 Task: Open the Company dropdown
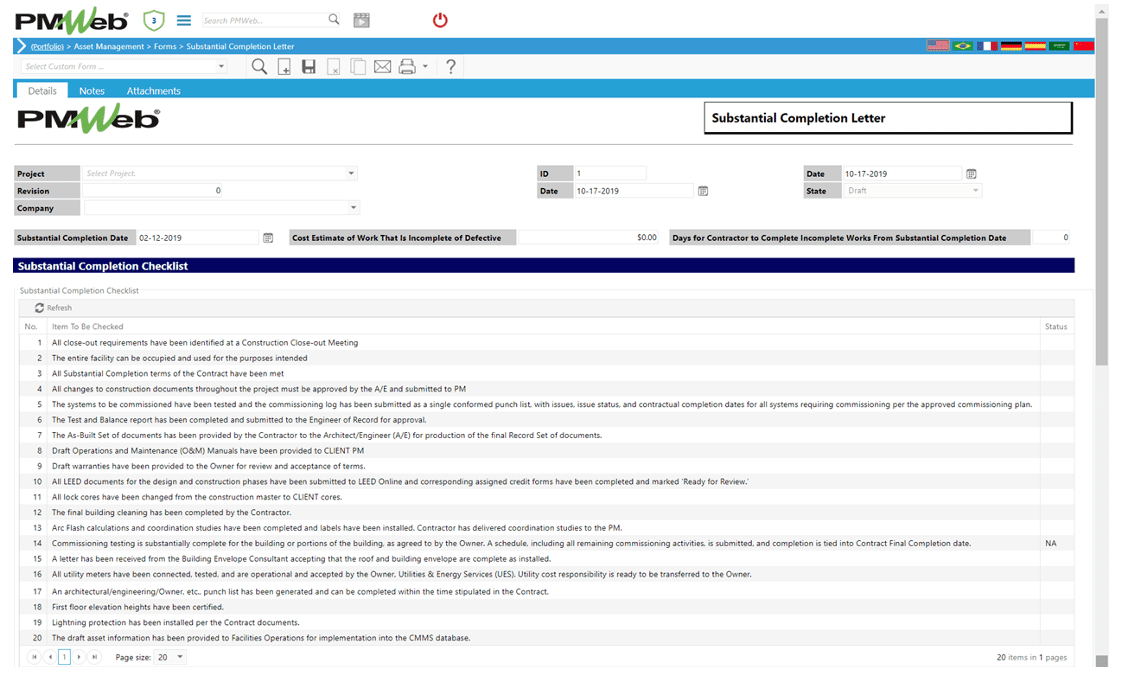(353, 207)
